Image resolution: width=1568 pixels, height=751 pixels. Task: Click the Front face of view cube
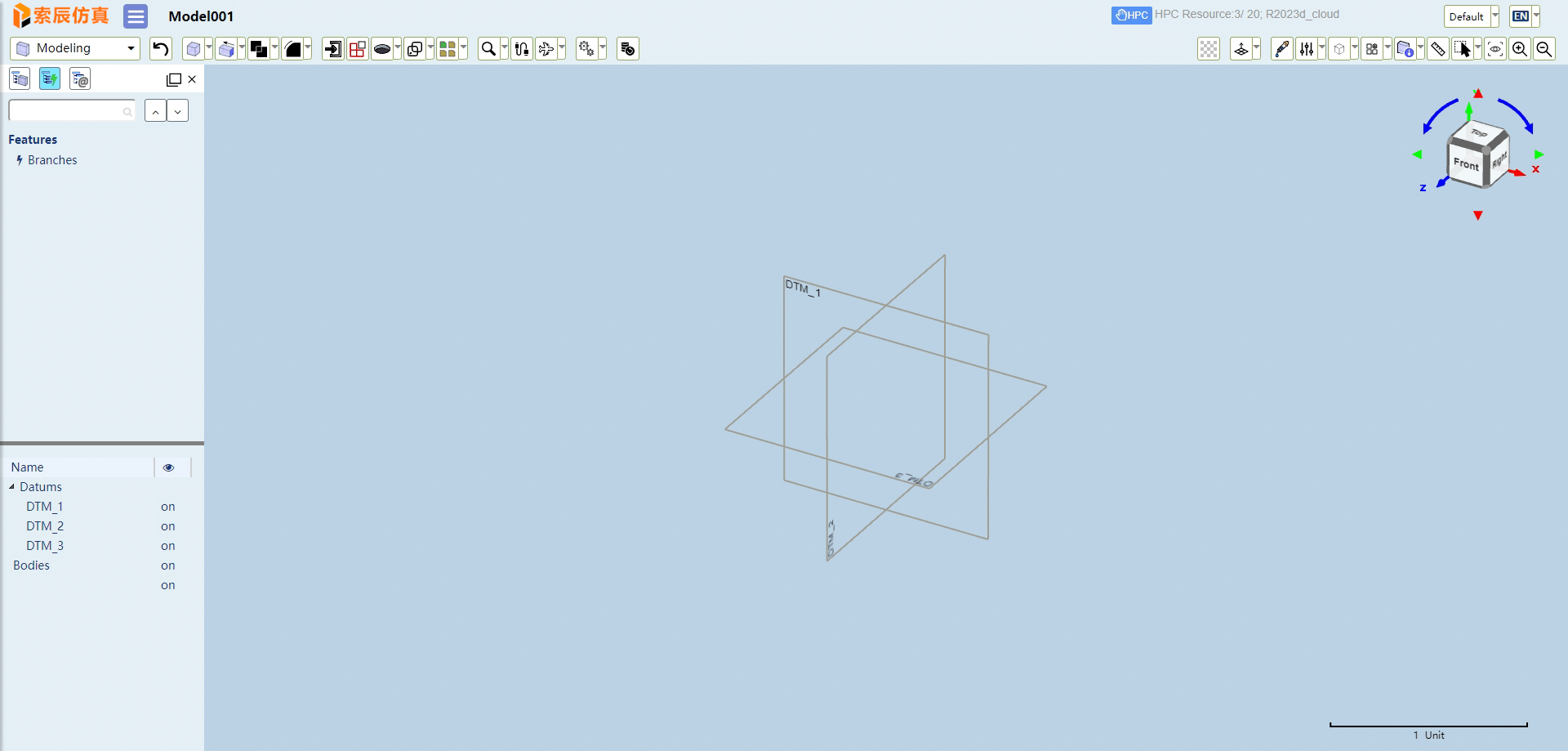(x=1466, y=164)
